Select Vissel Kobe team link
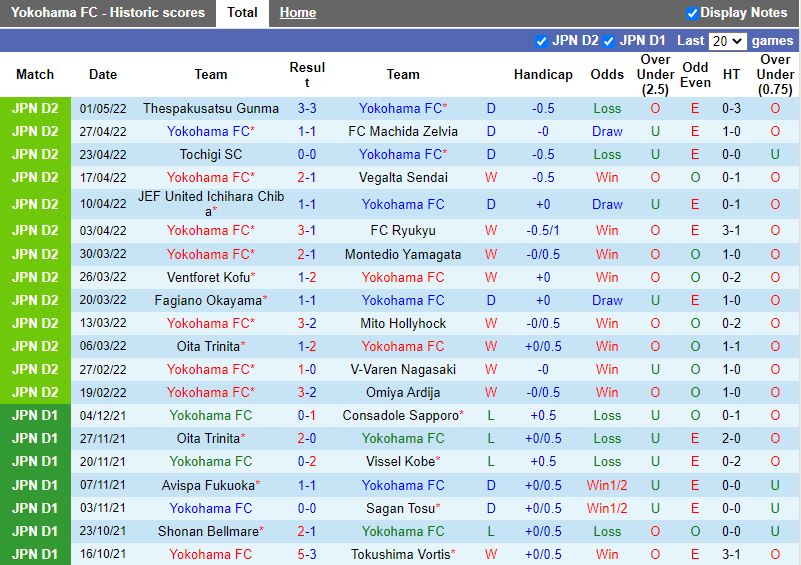This screenshot has height=565, width=801. click(x=400, y=461)
